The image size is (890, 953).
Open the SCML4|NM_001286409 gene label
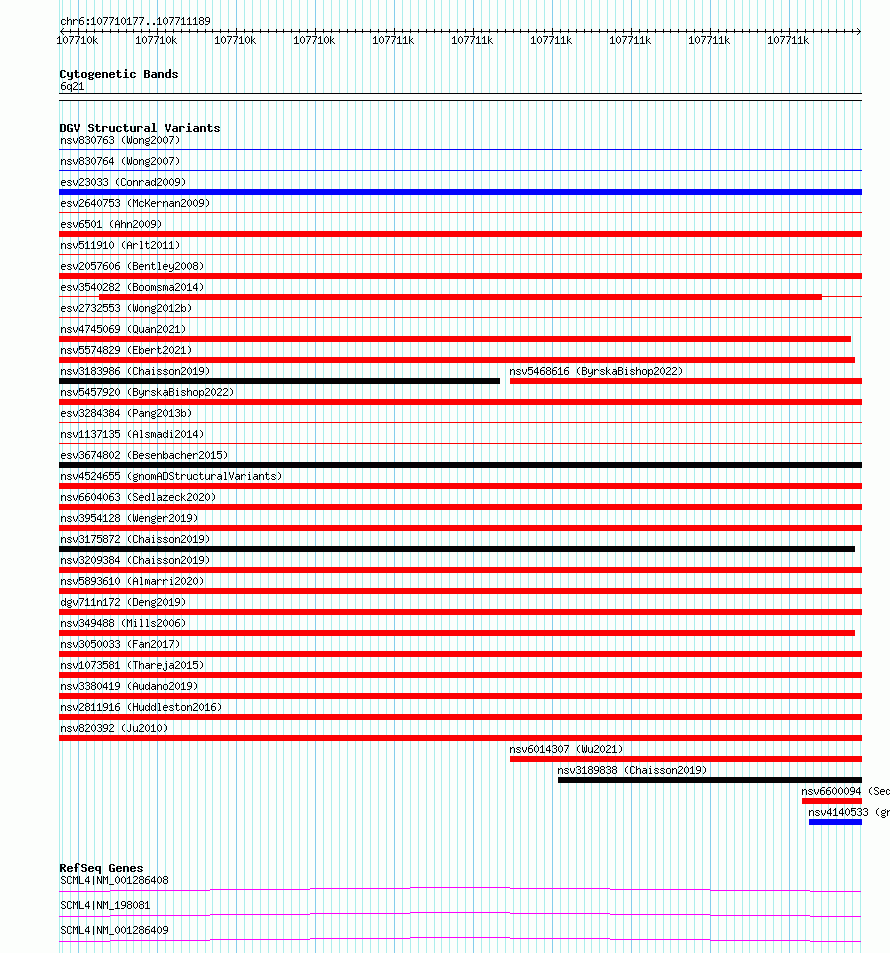point(114,931)
